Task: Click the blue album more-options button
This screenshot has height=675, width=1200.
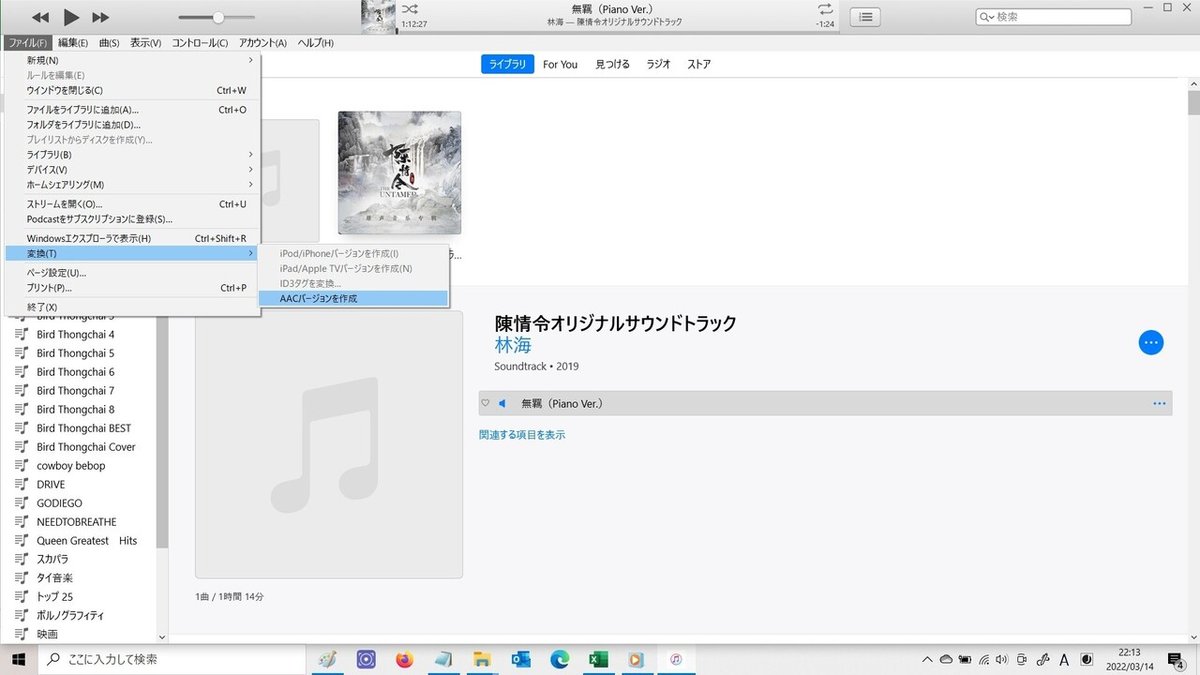Action: pos(1151,342)
